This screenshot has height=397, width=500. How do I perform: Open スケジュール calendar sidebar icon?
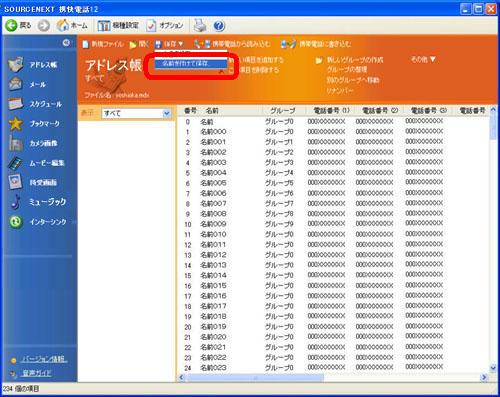16,104
